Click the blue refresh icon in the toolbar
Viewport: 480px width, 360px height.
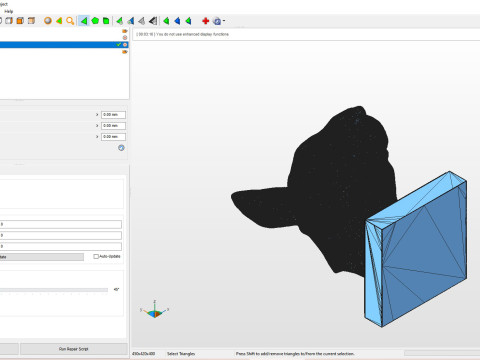pyautogui.click(x=217, y=21)
